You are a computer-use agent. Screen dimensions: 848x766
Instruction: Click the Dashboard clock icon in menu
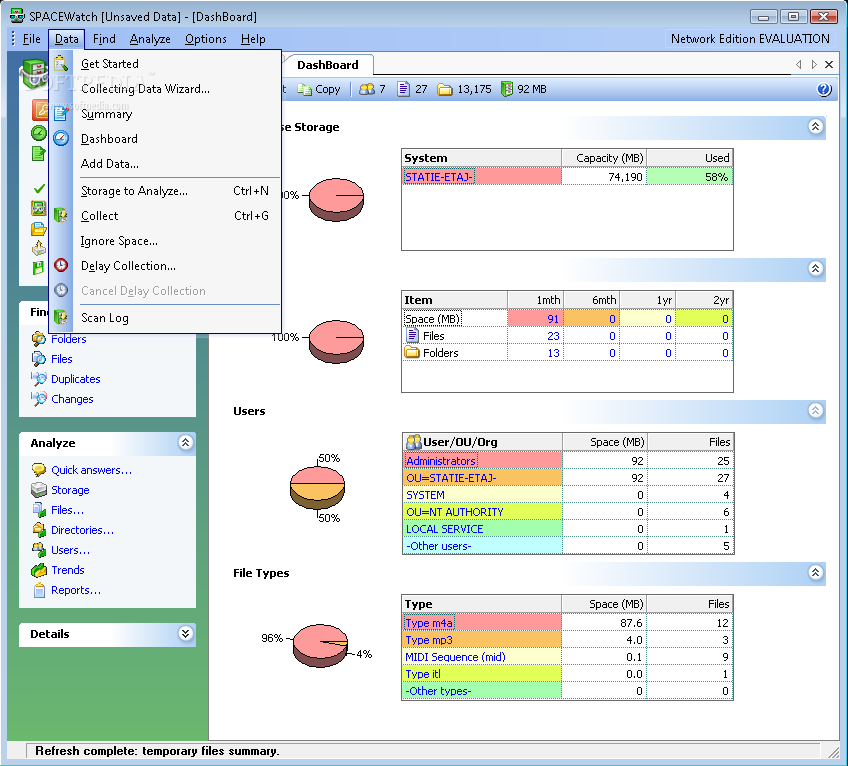click(x=61, y=138)
